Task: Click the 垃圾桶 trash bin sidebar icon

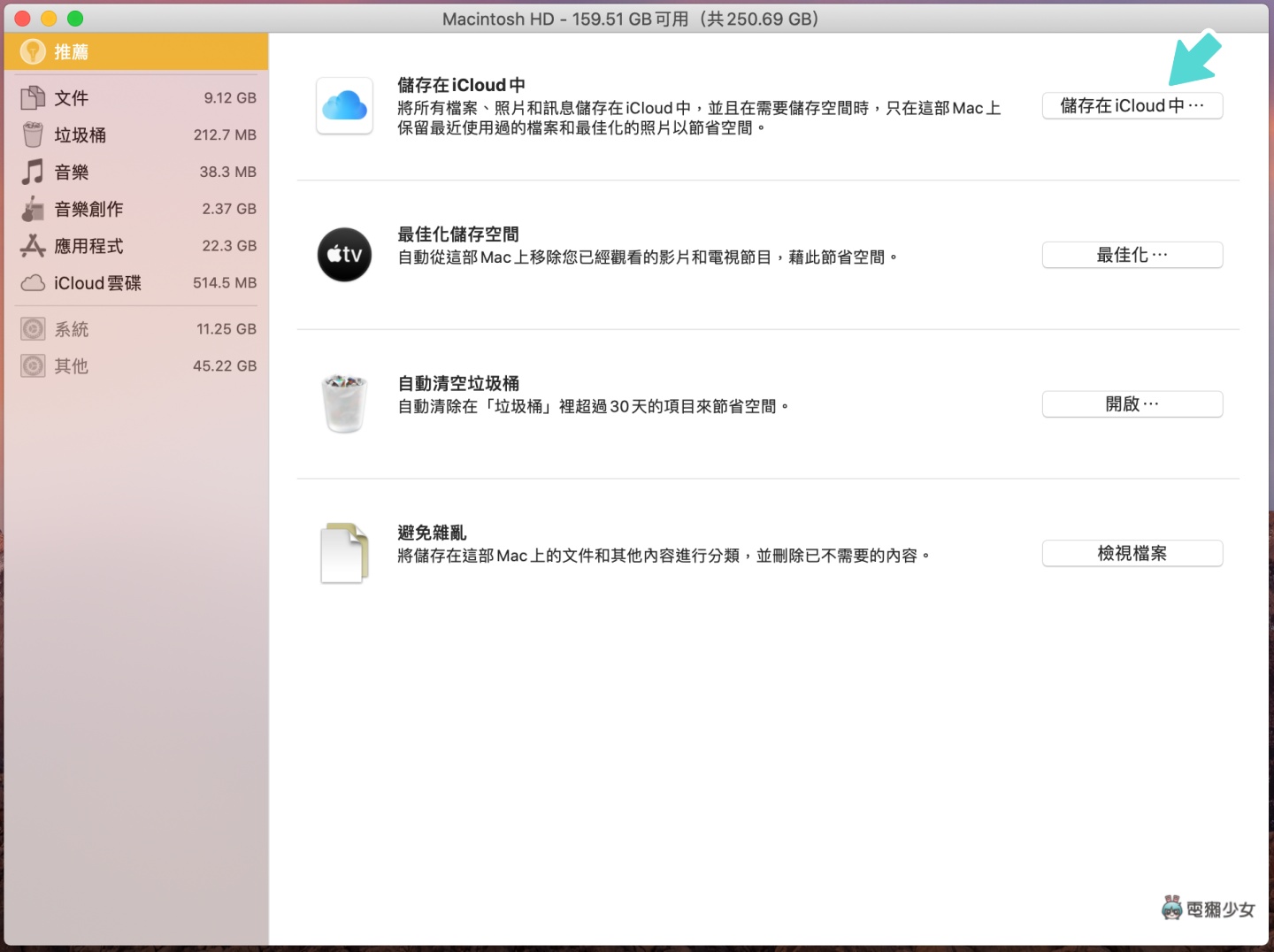Action: [x=33, y=134]
